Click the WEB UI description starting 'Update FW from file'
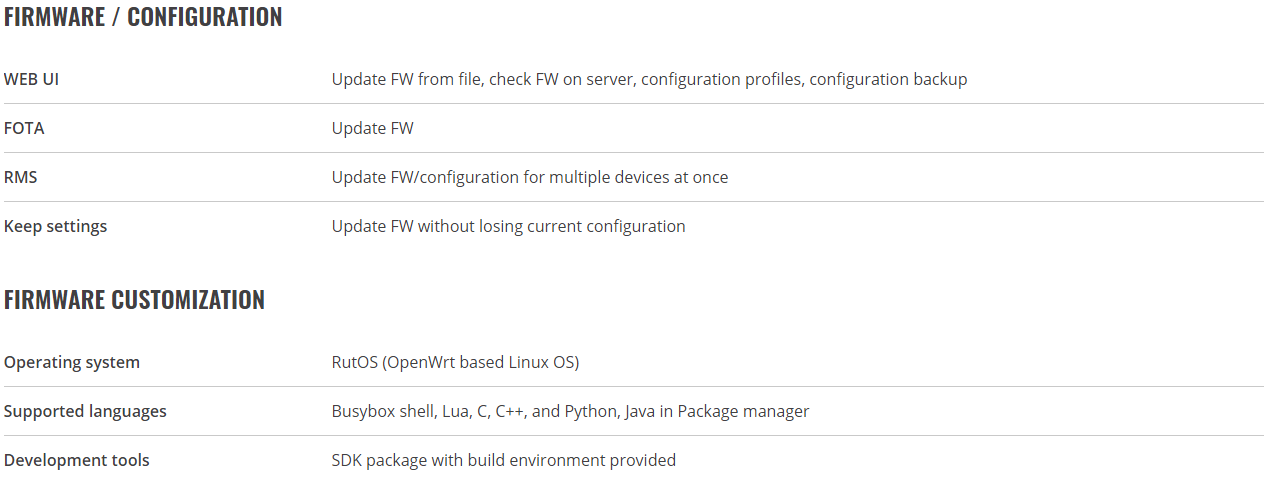Image resolution: width=1269 pixels, height=484 pixels. 649,79
